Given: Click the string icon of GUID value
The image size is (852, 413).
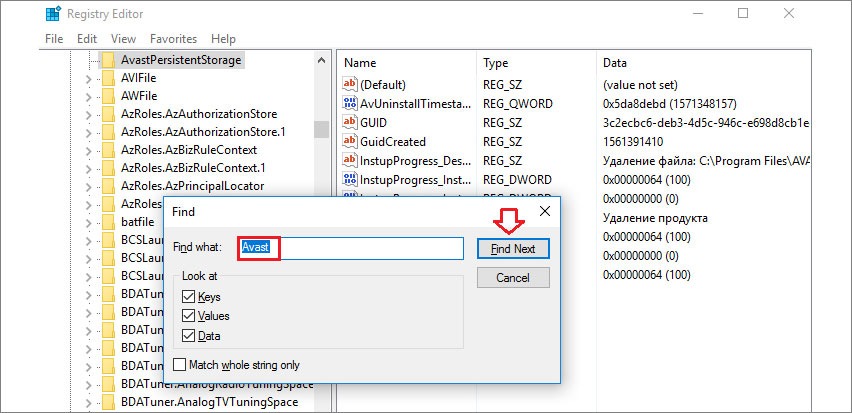Looking at the screenshot, I should click(349, 123).
